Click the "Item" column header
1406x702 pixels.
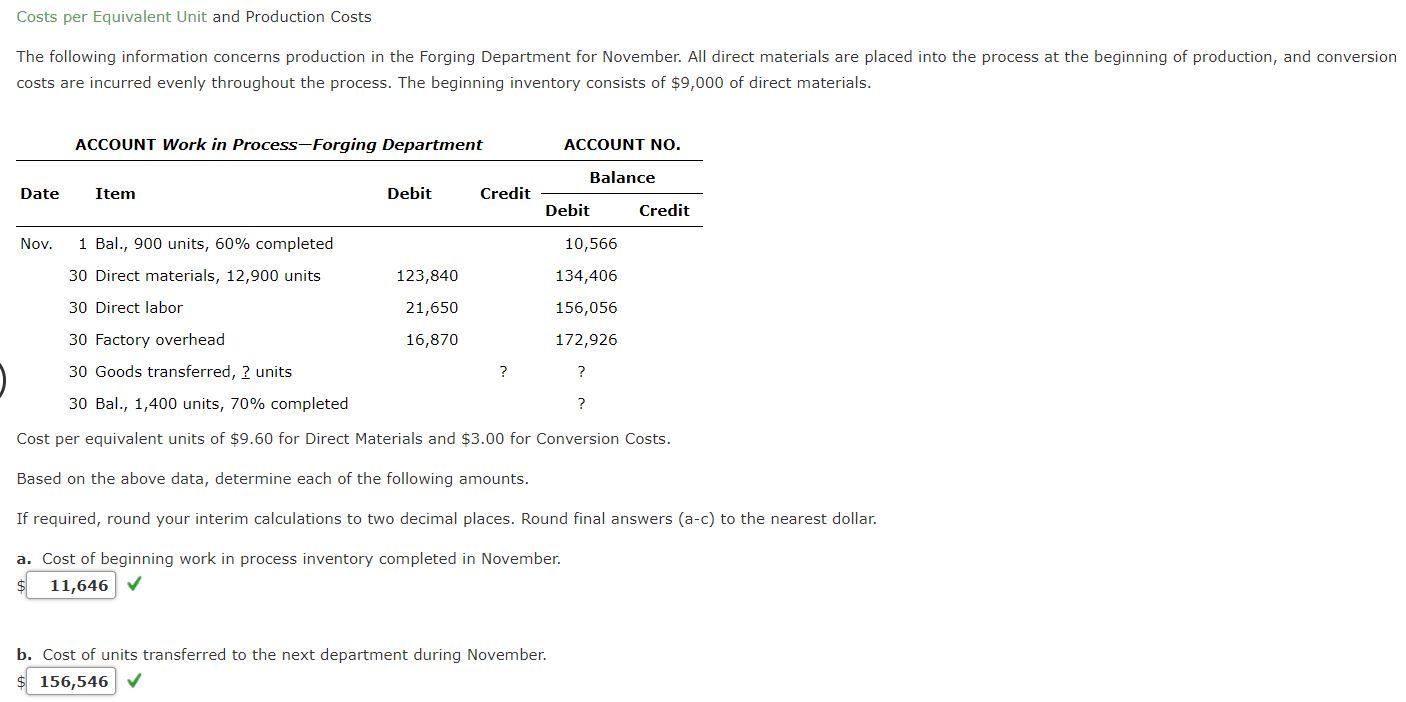tap(115, 193)
